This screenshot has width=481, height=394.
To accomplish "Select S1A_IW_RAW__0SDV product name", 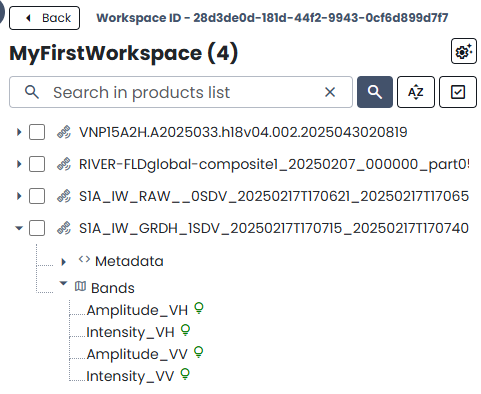I will point(274,196).
